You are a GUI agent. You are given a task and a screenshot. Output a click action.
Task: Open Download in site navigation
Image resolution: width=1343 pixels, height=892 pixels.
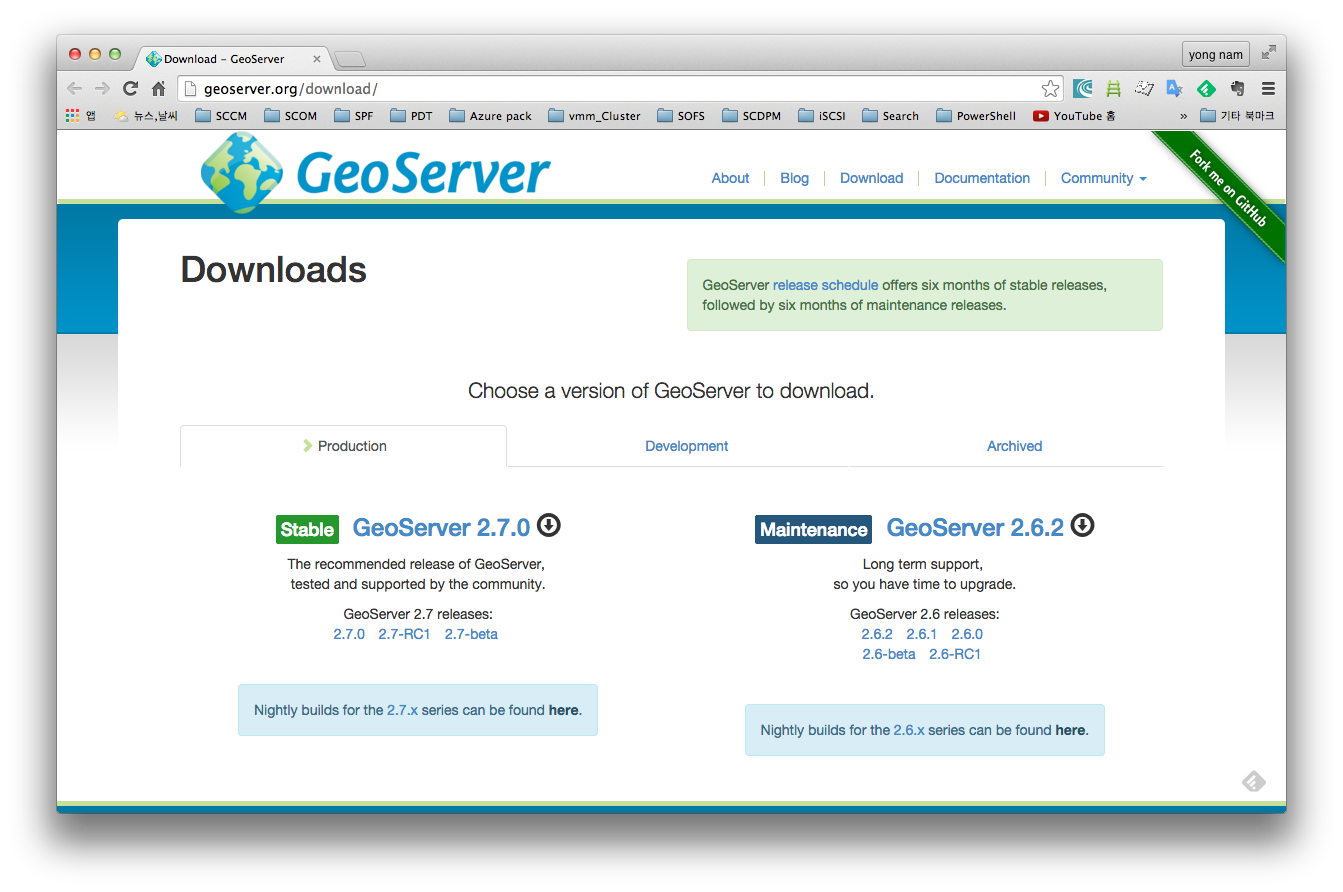tap(871, 178)
